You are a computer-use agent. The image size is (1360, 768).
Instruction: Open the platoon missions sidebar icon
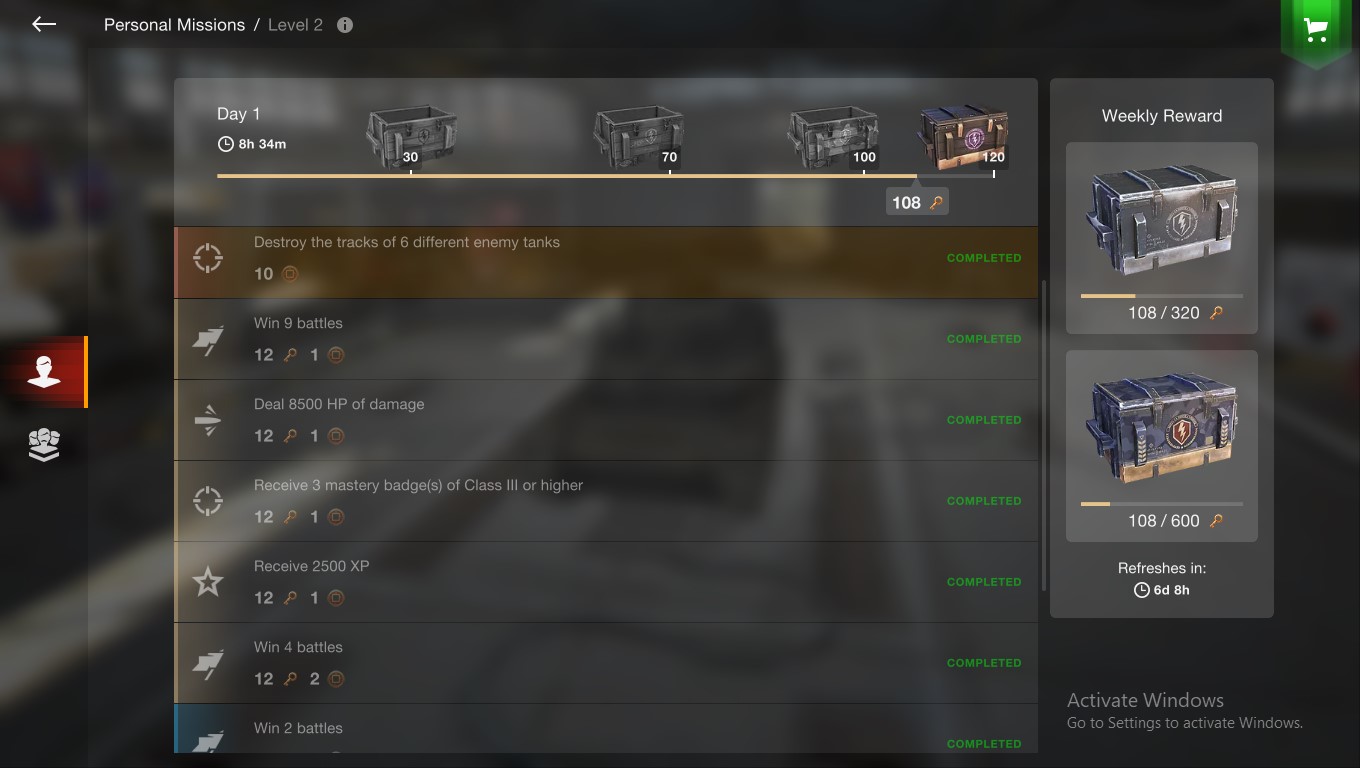[44, 444]
